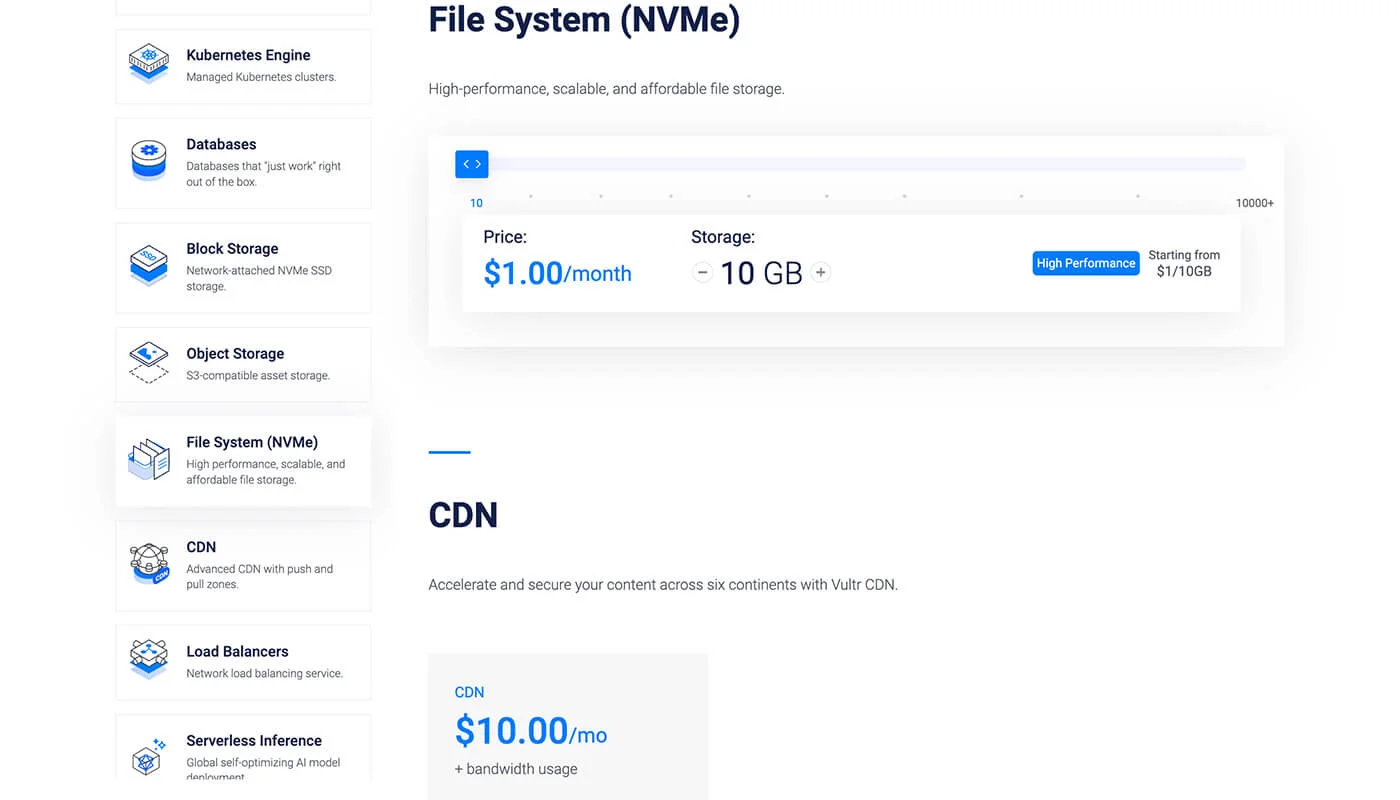Click the High Performance badge
Image resolution: width=1400 pixels, height=800 pixels.
1085,263
